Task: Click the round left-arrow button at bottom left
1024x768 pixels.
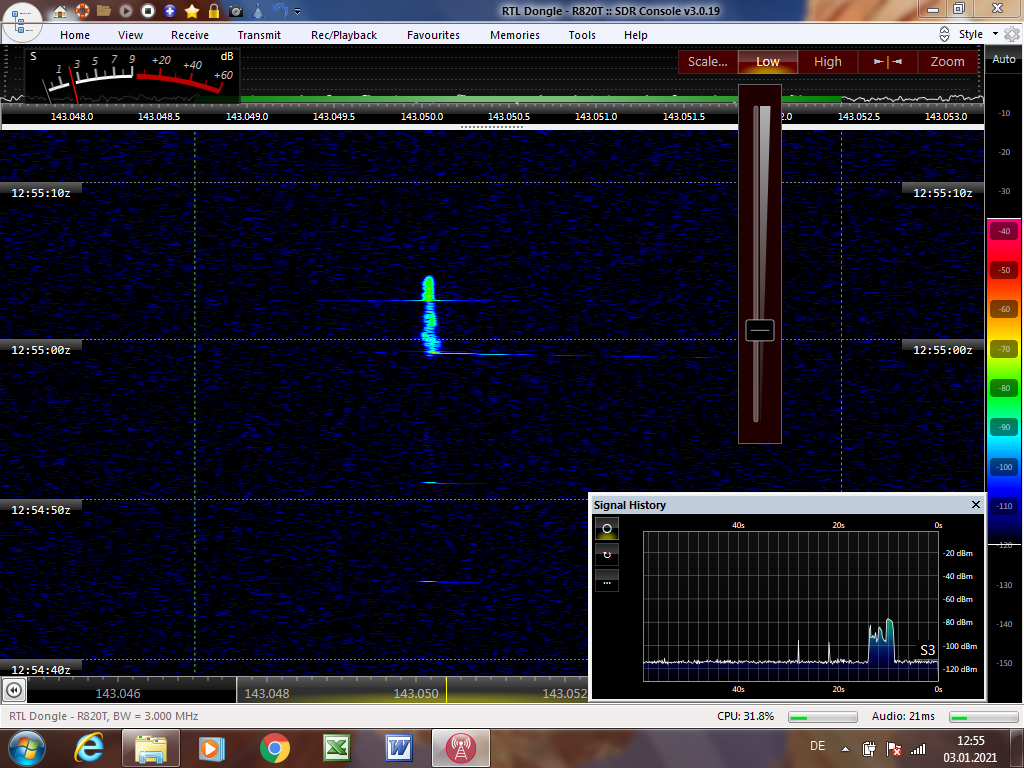Action: pos(14,690)
